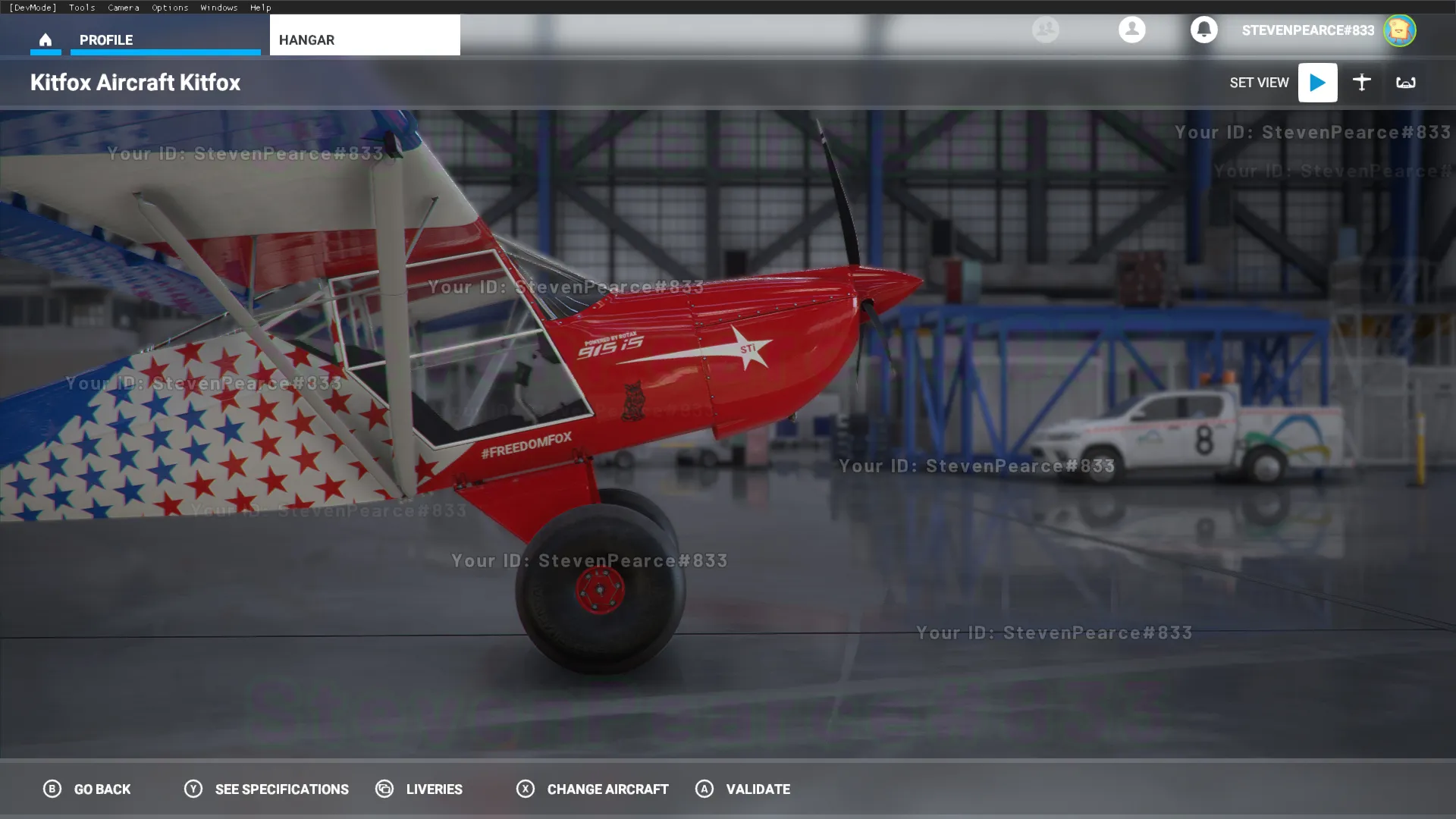Screen dimensions: 1456x819
Task: Click the Home icon
Action: click(45, 39)
